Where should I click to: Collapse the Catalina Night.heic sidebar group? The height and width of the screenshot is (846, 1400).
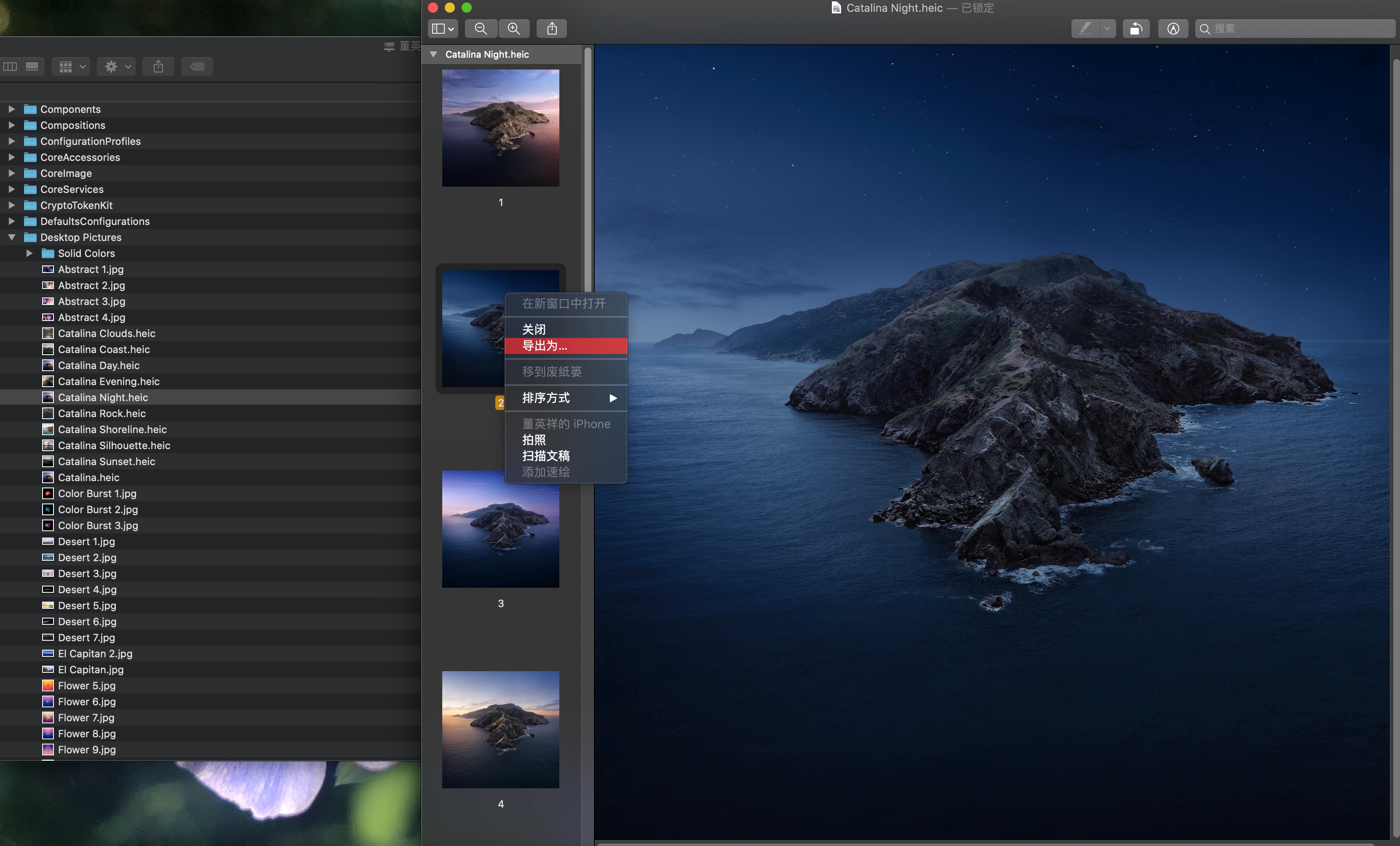(x=433, y=55)
